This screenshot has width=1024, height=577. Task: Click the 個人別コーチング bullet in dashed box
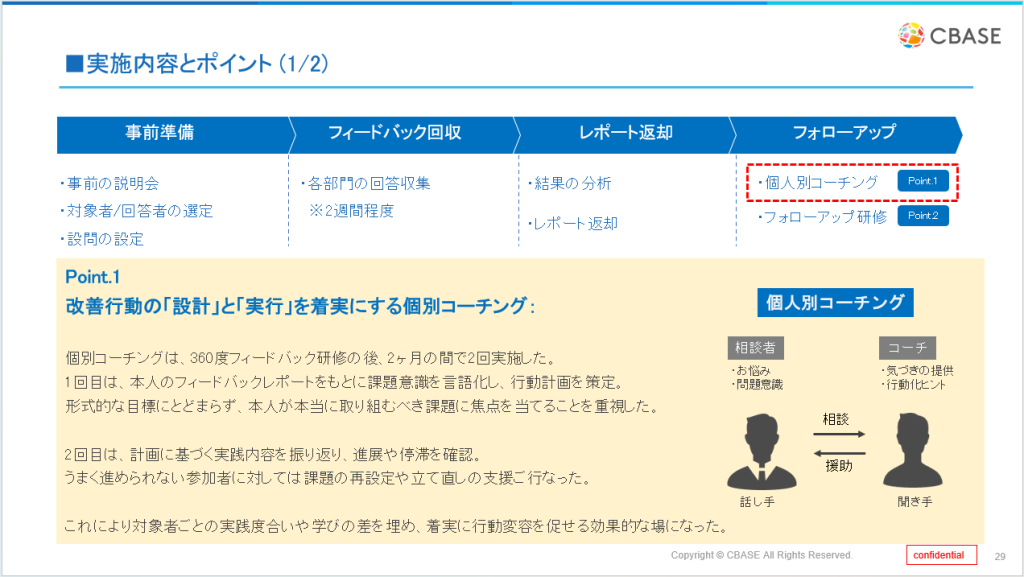(820, 182)
